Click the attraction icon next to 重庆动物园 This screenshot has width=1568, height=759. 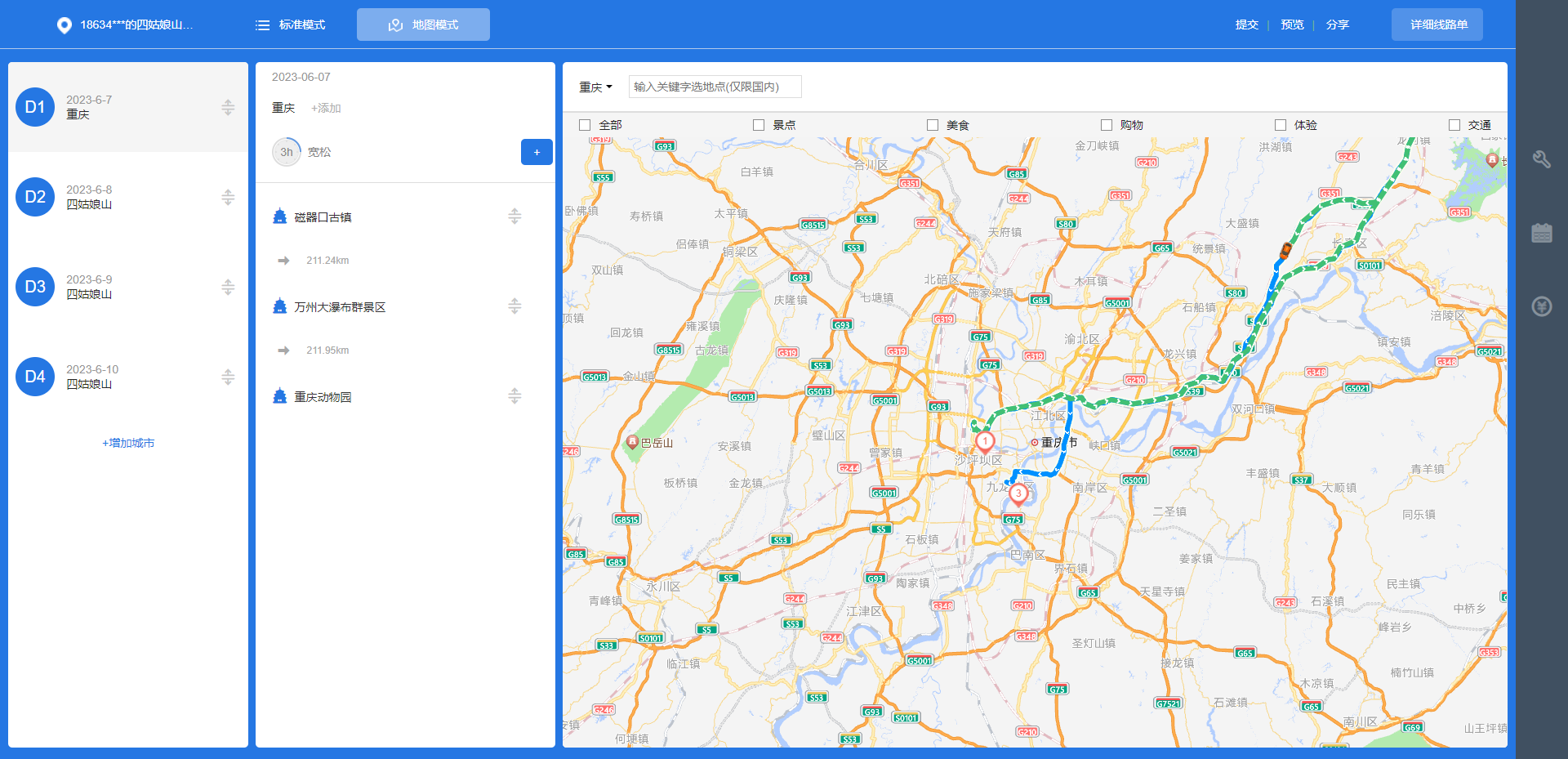point(279,396)
